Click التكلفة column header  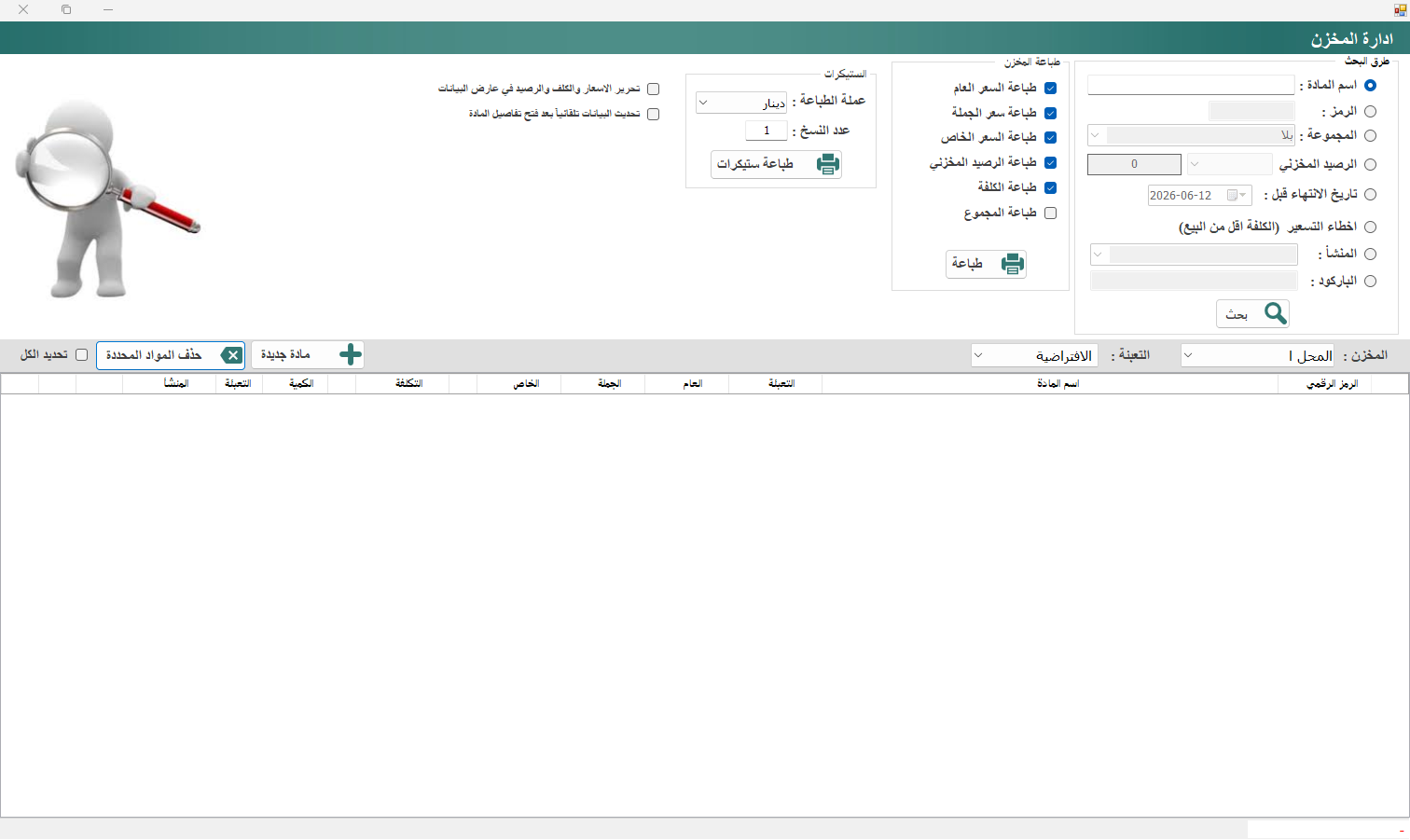tap(403, 384)
